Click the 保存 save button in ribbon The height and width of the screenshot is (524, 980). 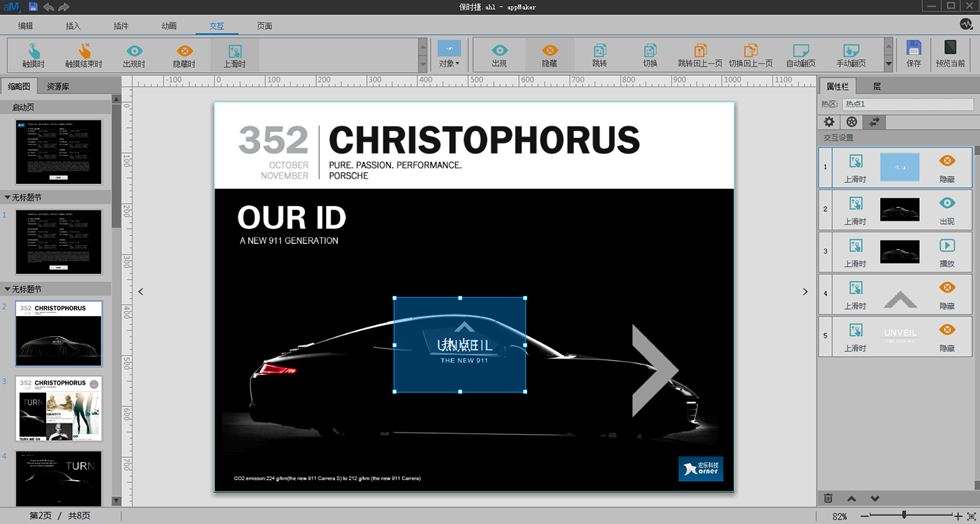(x=913, y=55)
